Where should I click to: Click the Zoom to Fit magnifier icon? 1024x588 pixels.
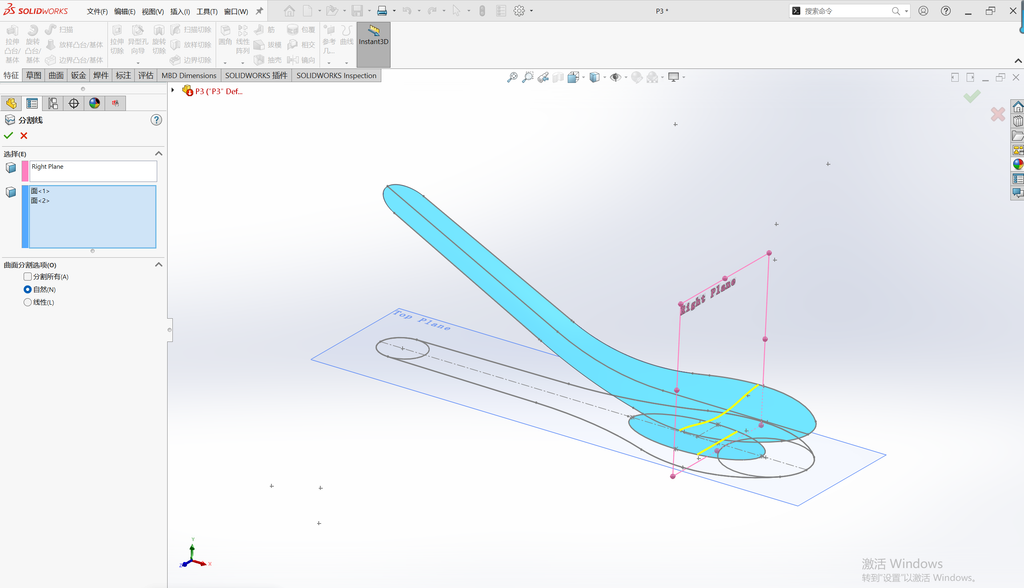(512, 77)
